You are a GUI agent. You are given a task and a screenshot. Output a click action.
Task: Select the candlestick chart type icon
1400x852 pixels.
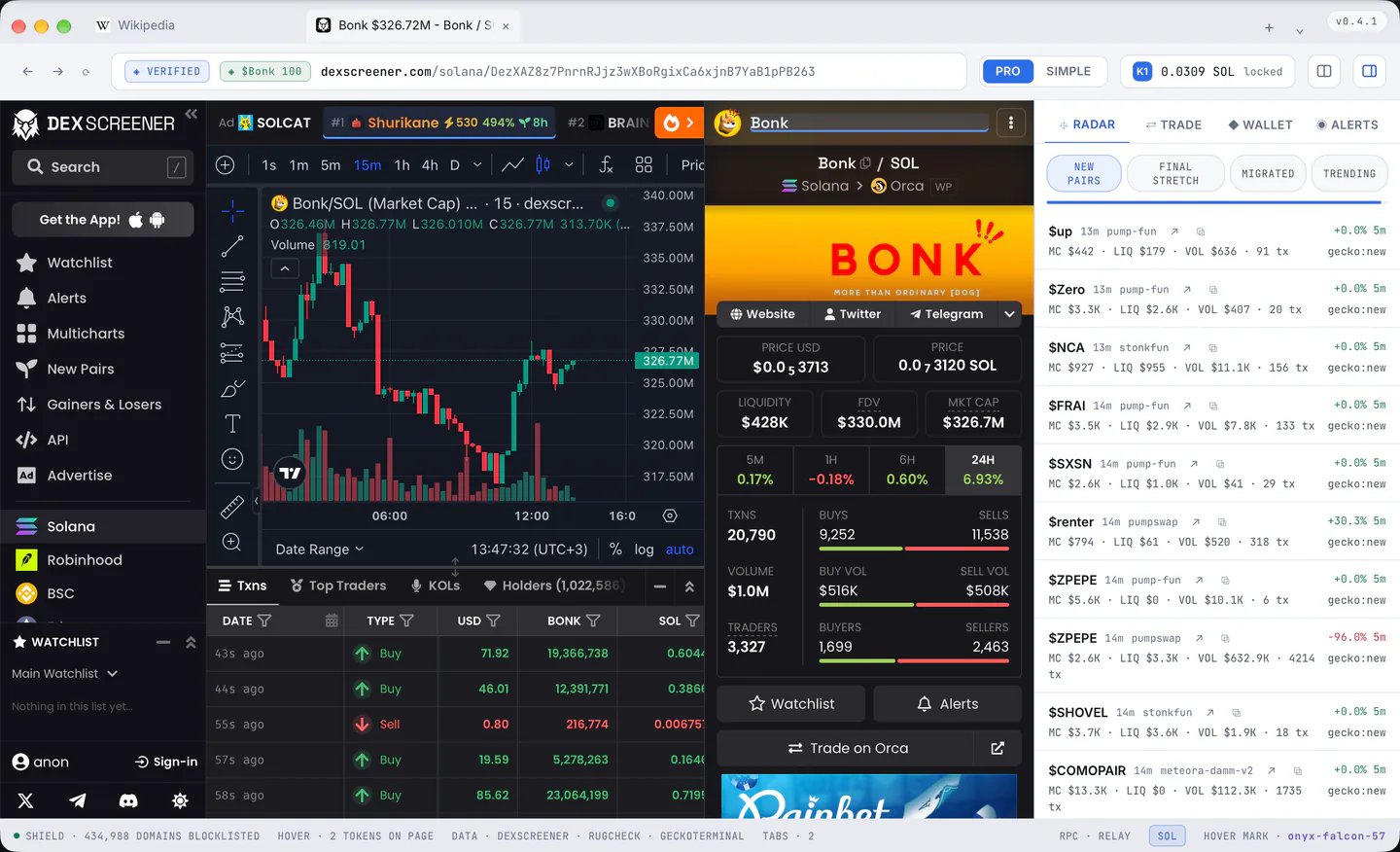click(x=543, y=165)
